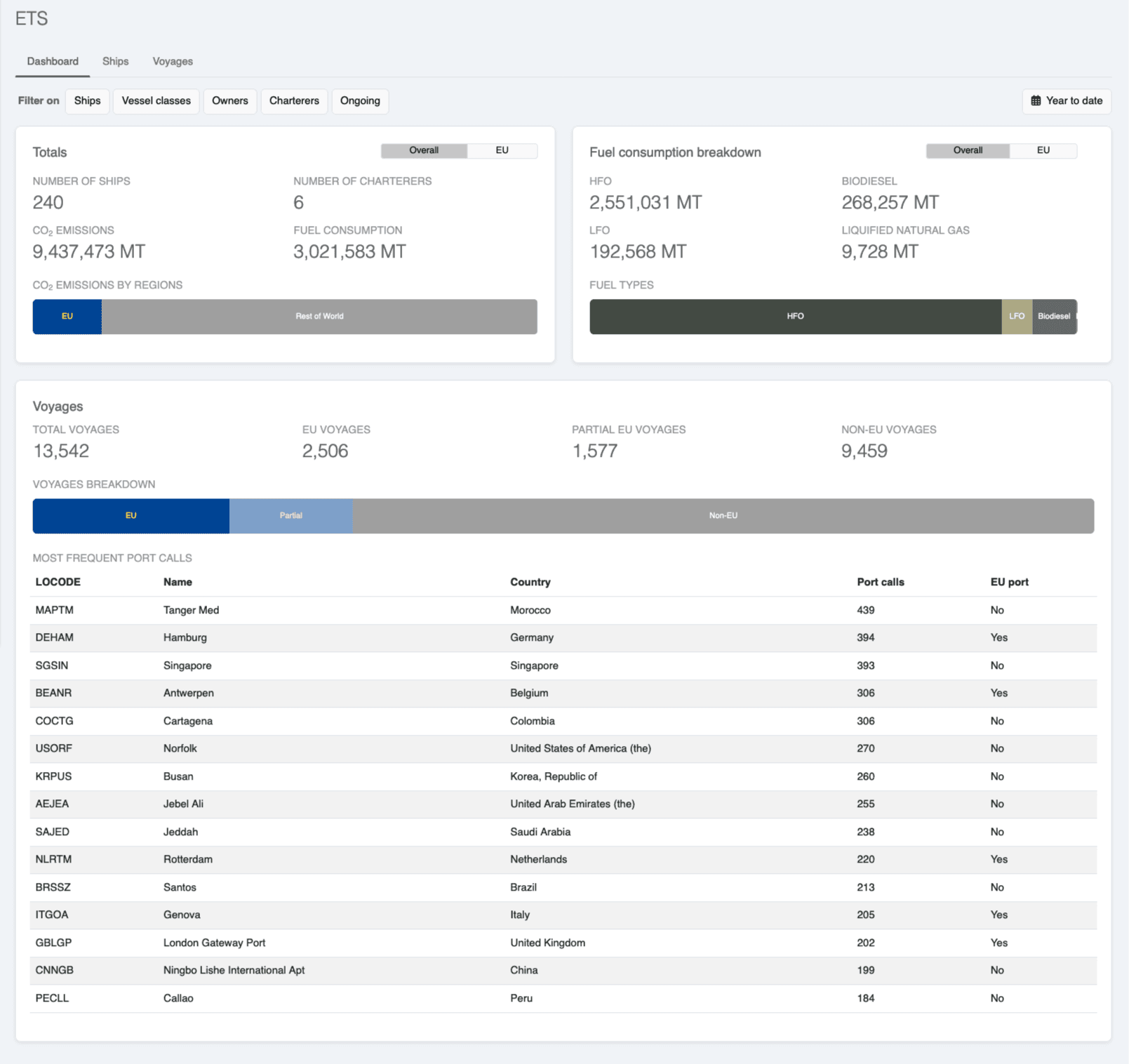Toggle the Ongoing filter

coord(360,101)
